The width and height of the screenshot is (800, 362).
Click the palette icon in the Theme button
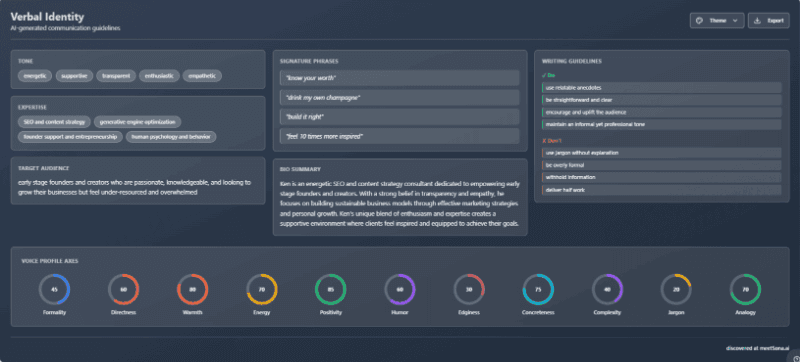pyautogui.click(x=700, y=21)
